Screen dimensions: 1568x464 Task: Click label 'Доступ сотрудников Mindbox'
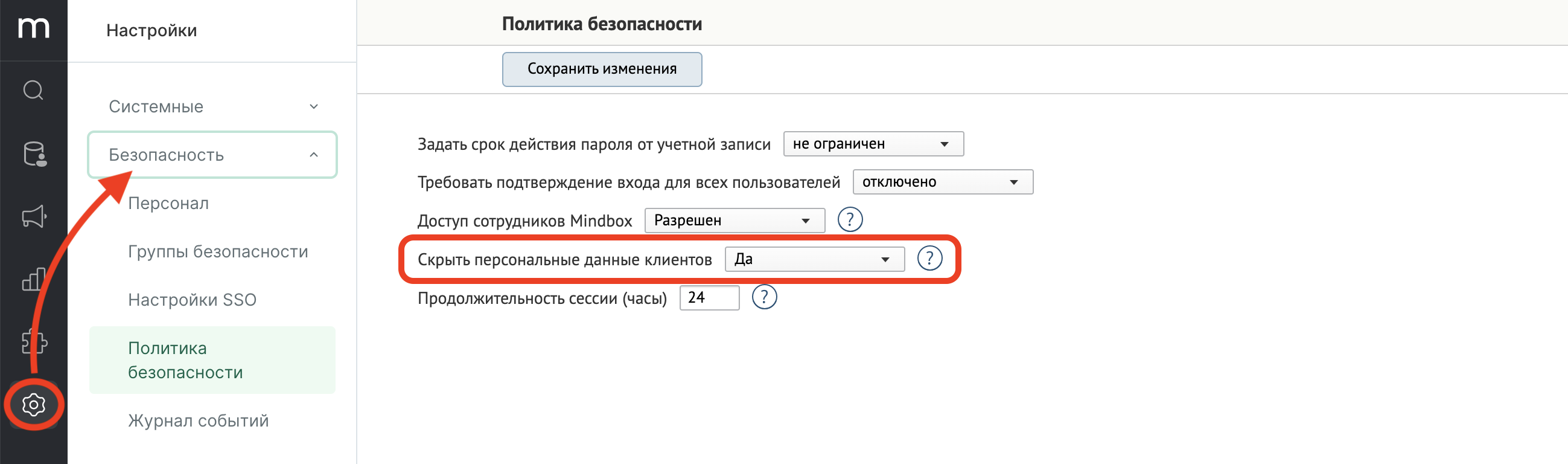pyautogui.click(x=524, y=221)
